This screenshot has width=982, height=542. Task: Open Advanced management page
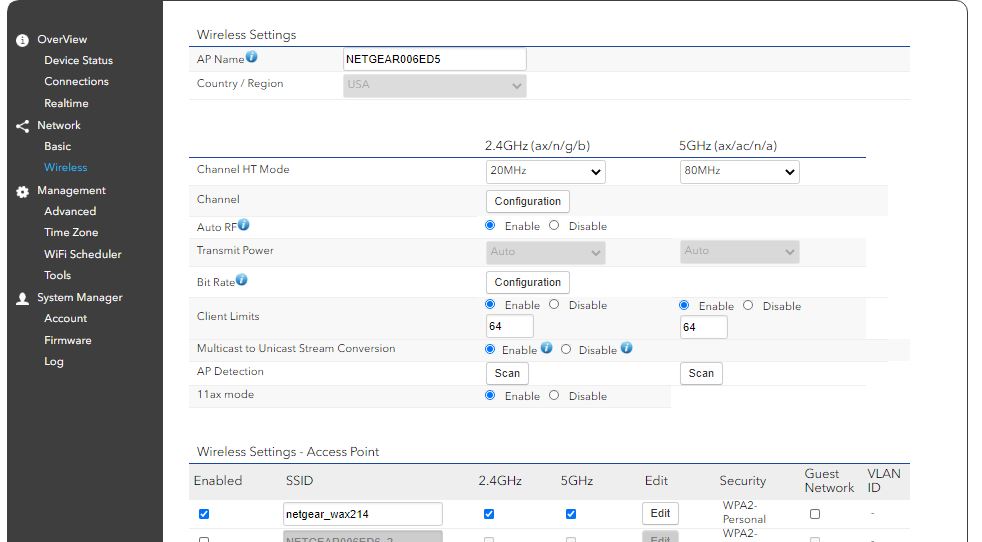coord(70,211)
